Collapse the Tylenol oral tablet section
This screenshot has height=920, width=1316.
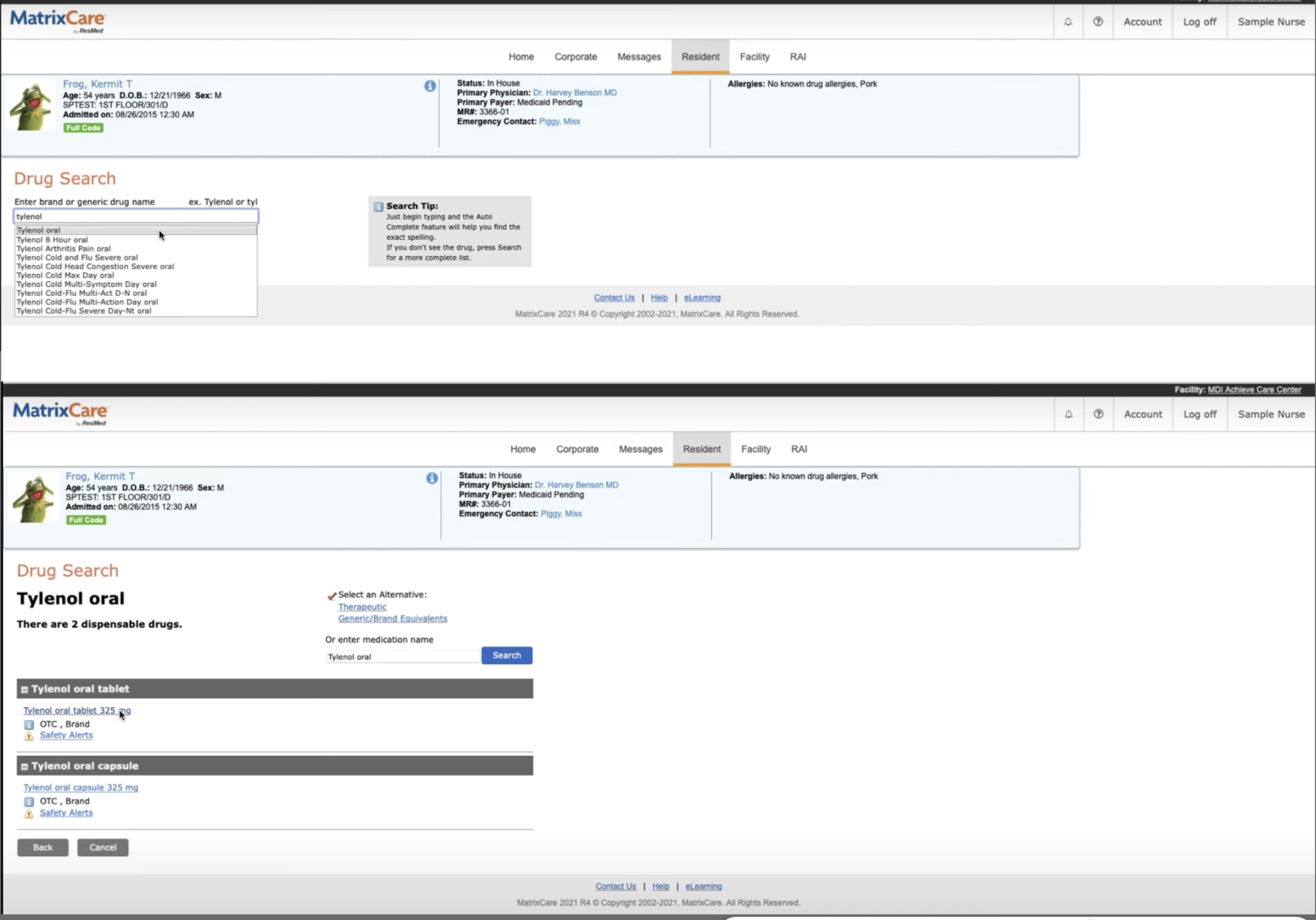(x=24, y=689)
